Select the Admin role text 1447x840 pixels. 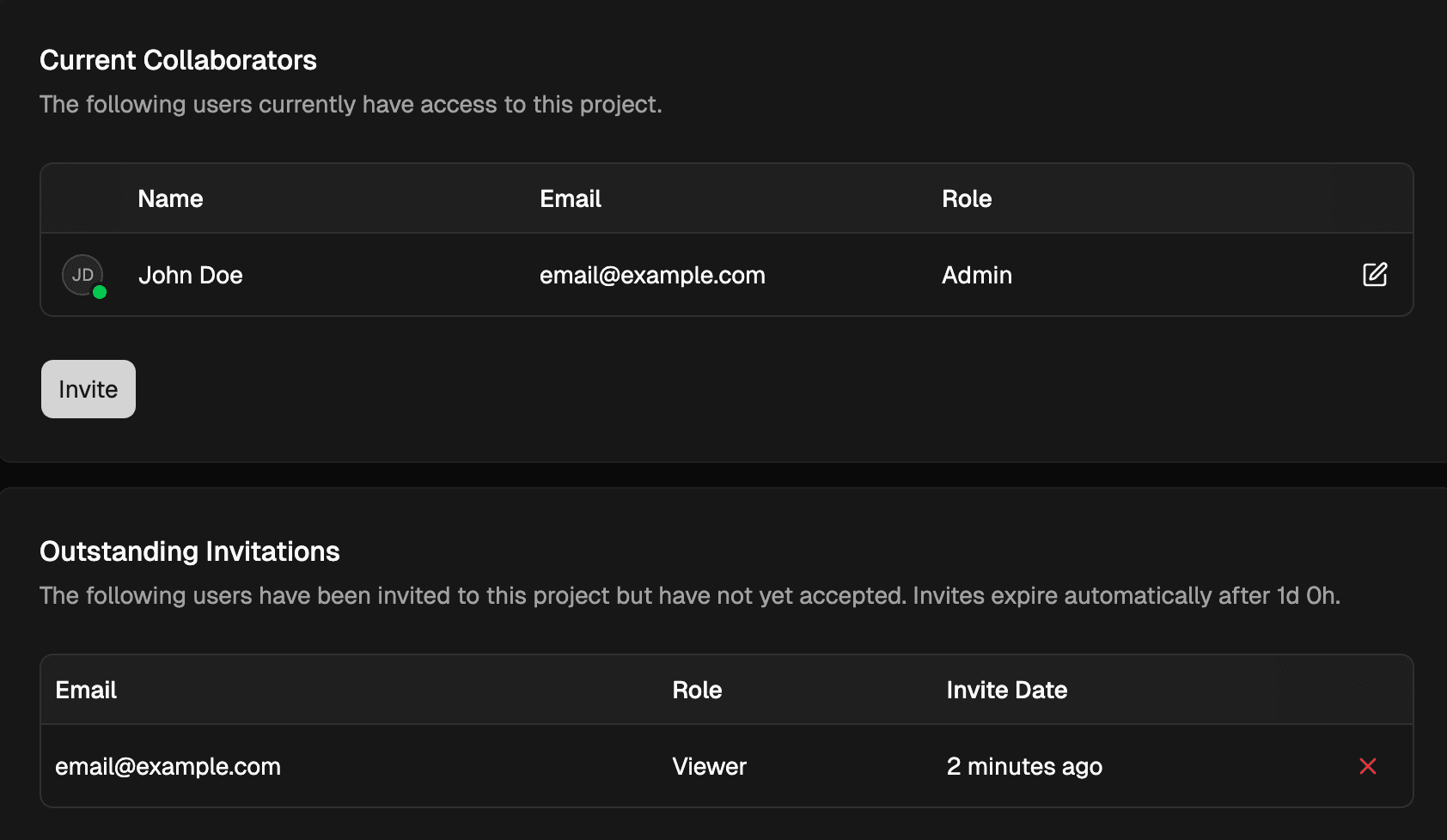(x=976, y=275)
